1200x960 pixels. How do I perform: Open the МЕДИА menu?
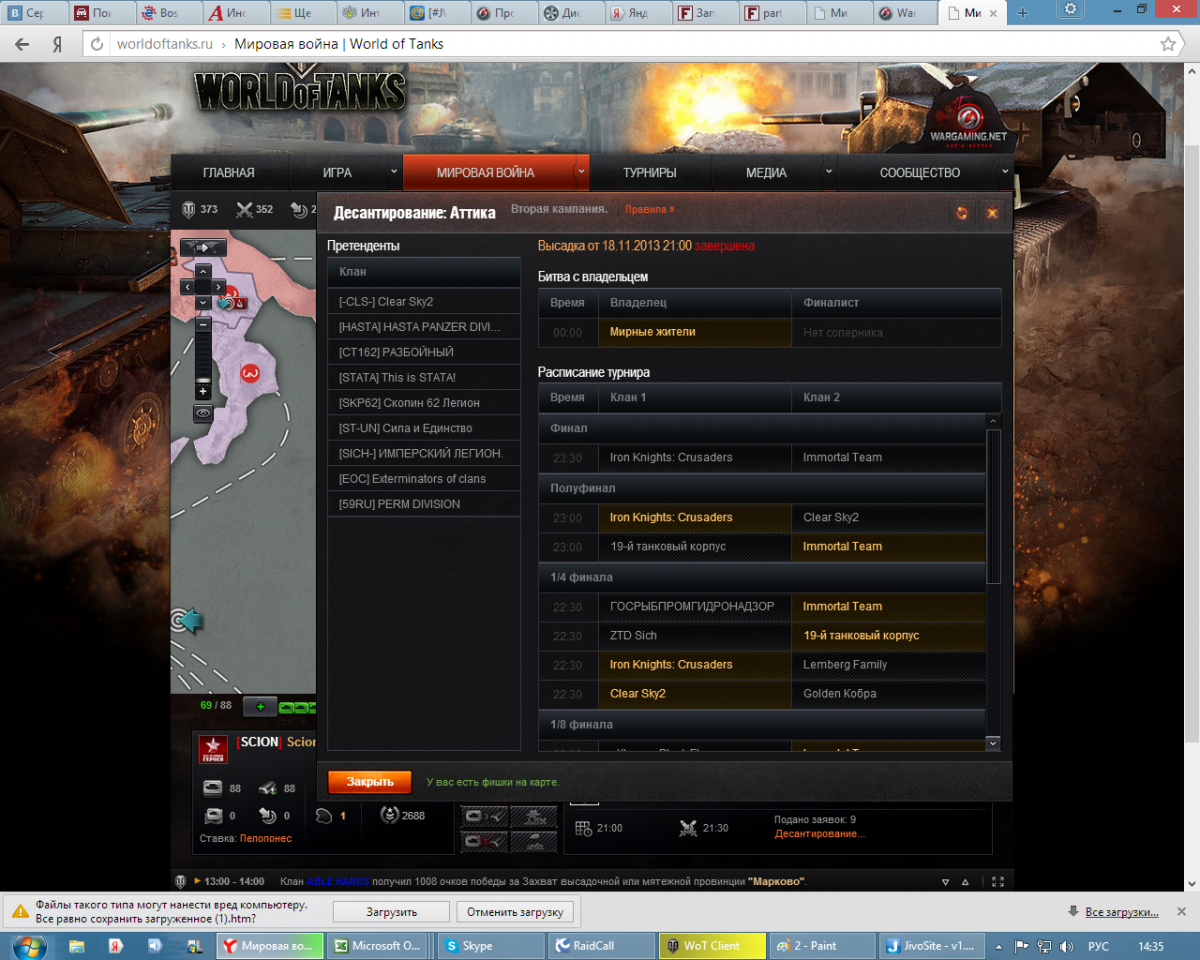click(766, 172)
